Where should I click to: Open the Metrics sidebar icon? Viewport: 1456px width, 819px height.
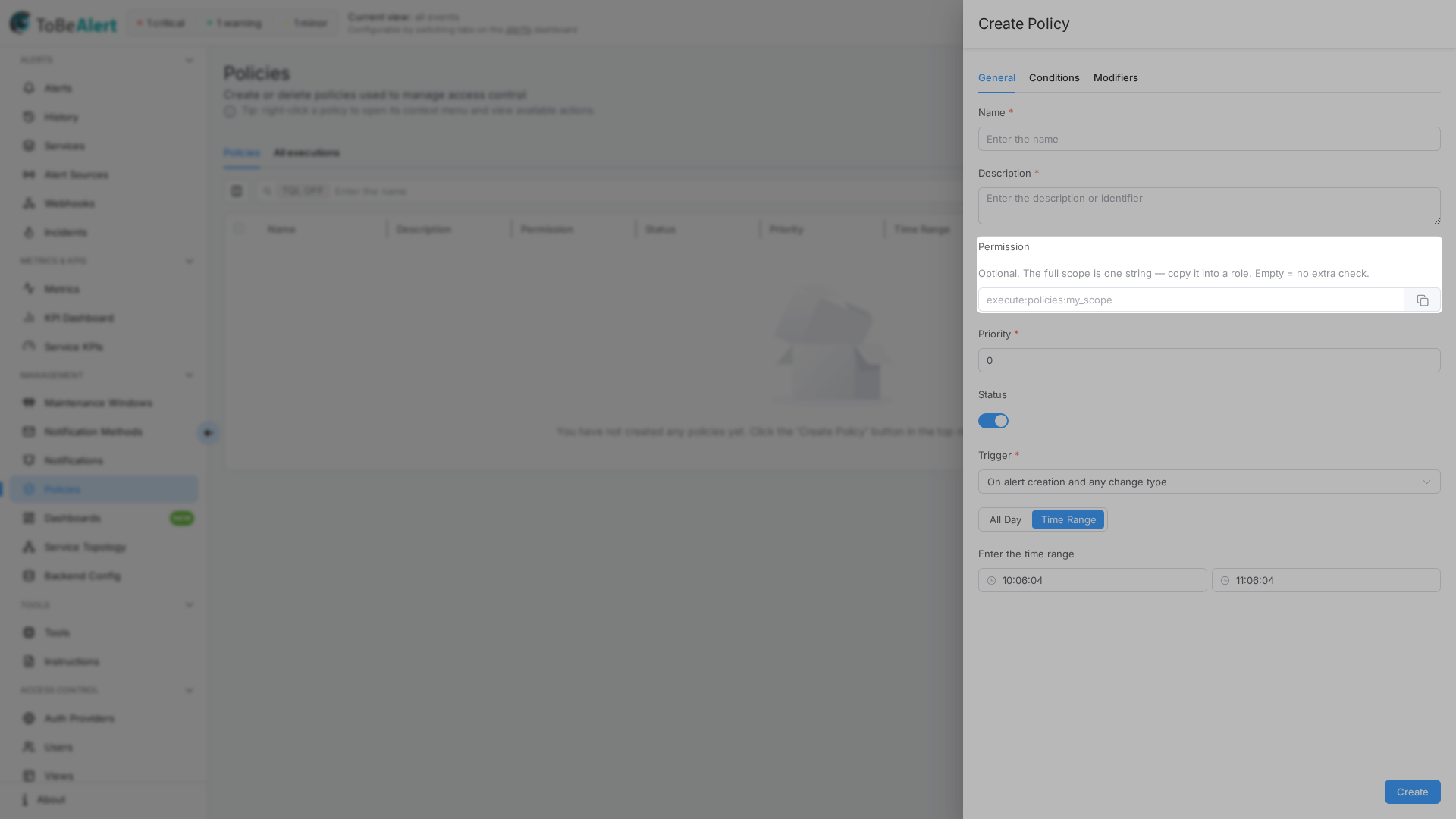(x=29, y=289)
